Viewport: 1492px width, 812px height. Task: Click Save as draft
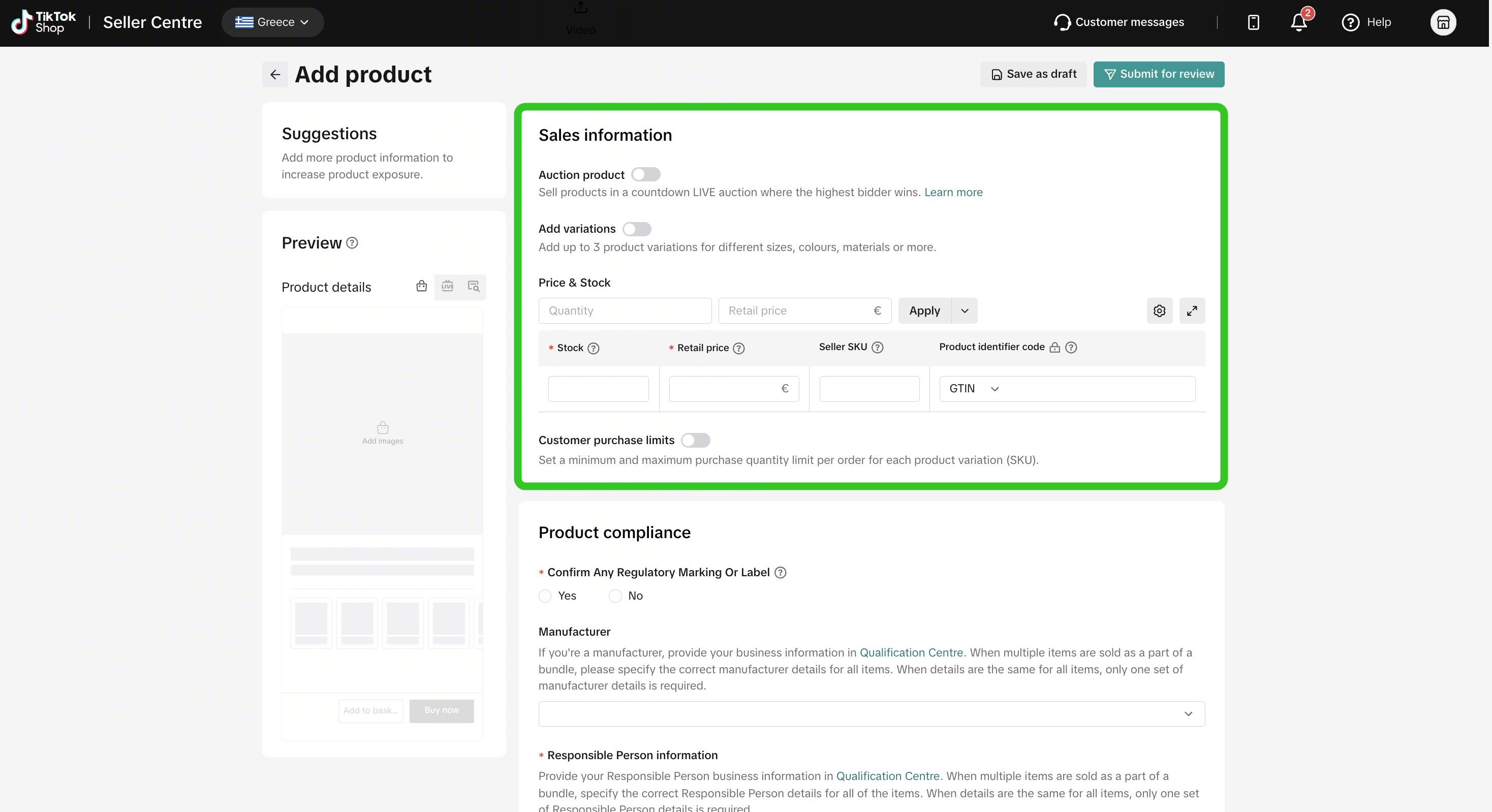pyautogui.click(x=1033, y=75)
